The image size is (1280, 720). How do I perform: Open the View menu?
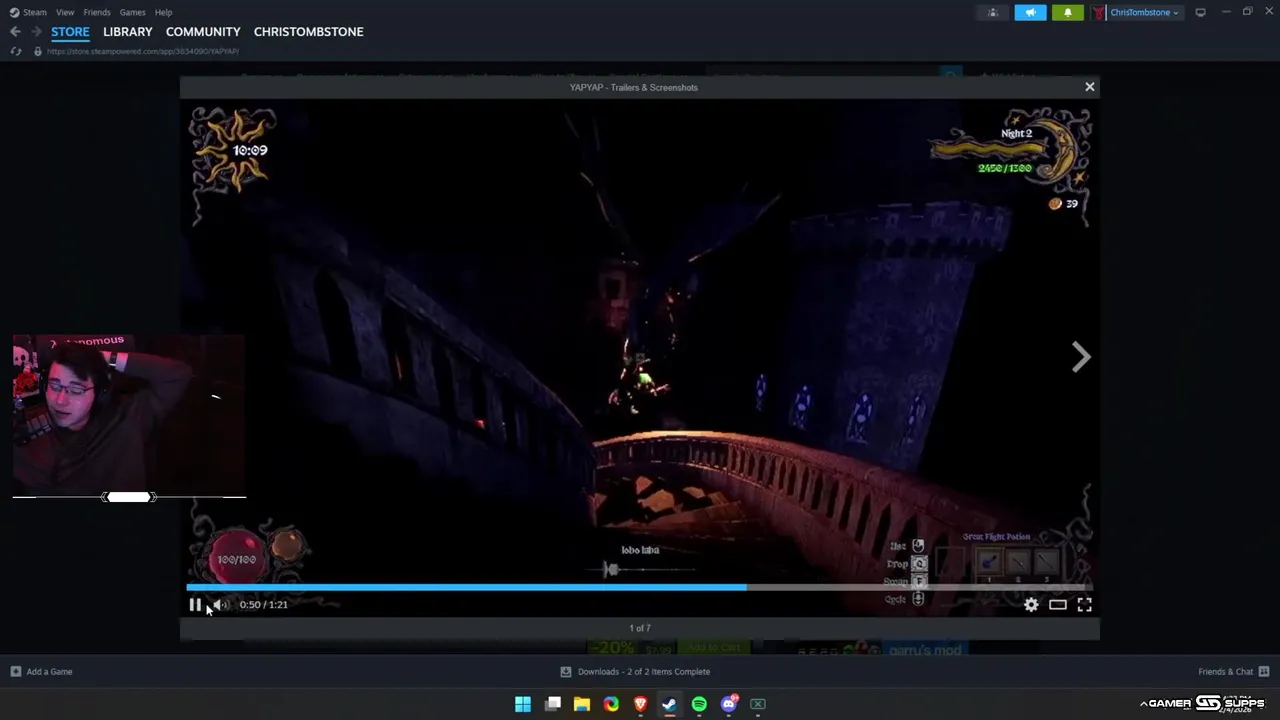tap(65, 12)
